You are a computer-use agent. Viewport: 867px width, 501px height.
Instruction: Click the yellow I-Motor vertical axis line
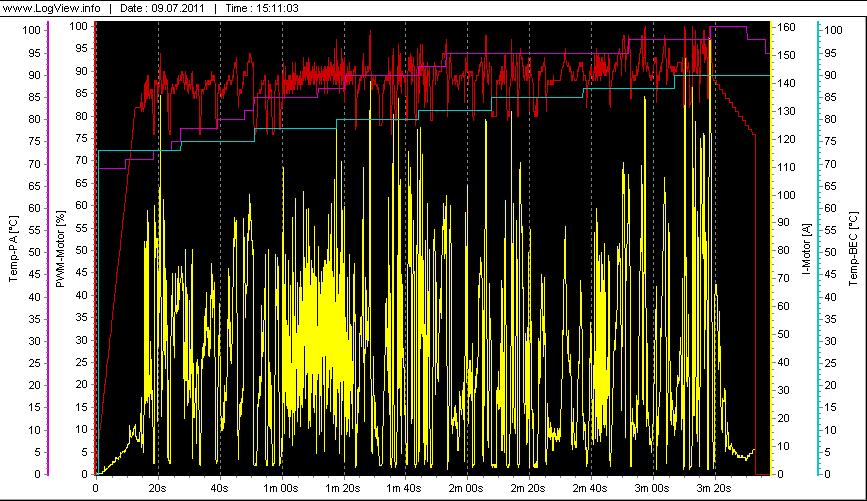[771, 248]
